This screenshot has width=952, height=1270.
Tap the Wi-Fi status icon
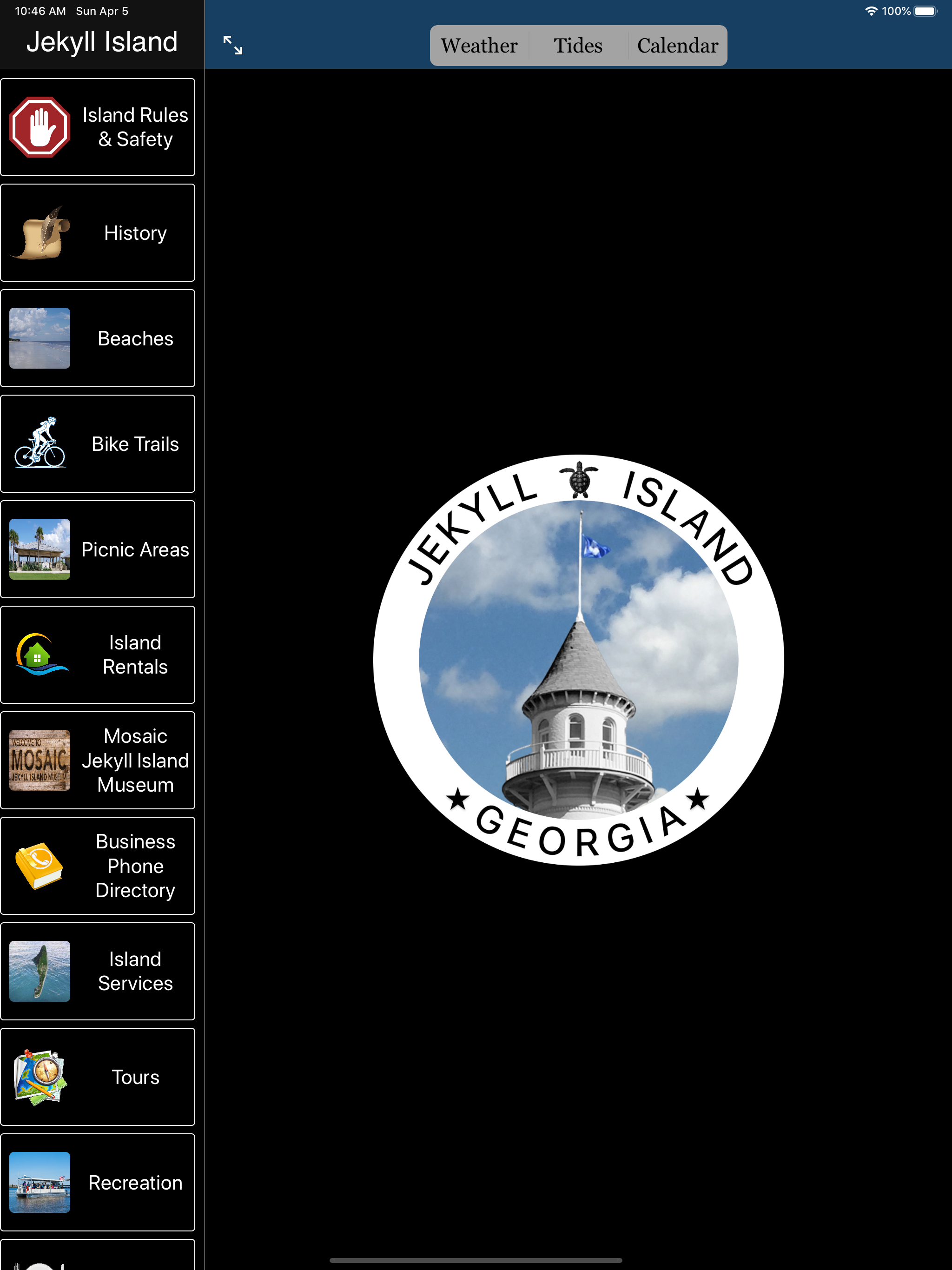[871, 11]
